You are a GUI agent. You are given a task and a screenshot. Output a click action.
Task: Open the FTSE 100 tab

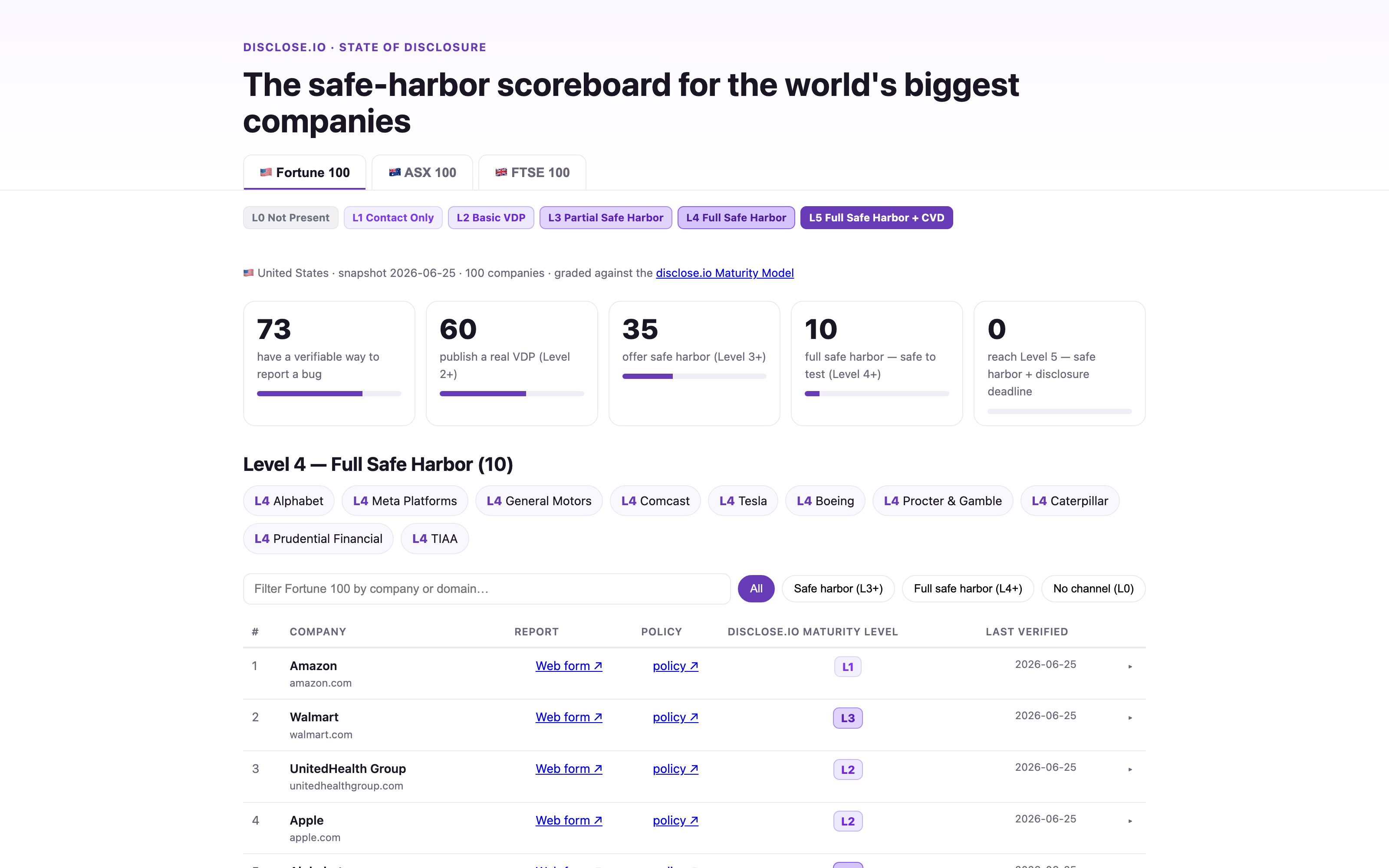[532, 172]
